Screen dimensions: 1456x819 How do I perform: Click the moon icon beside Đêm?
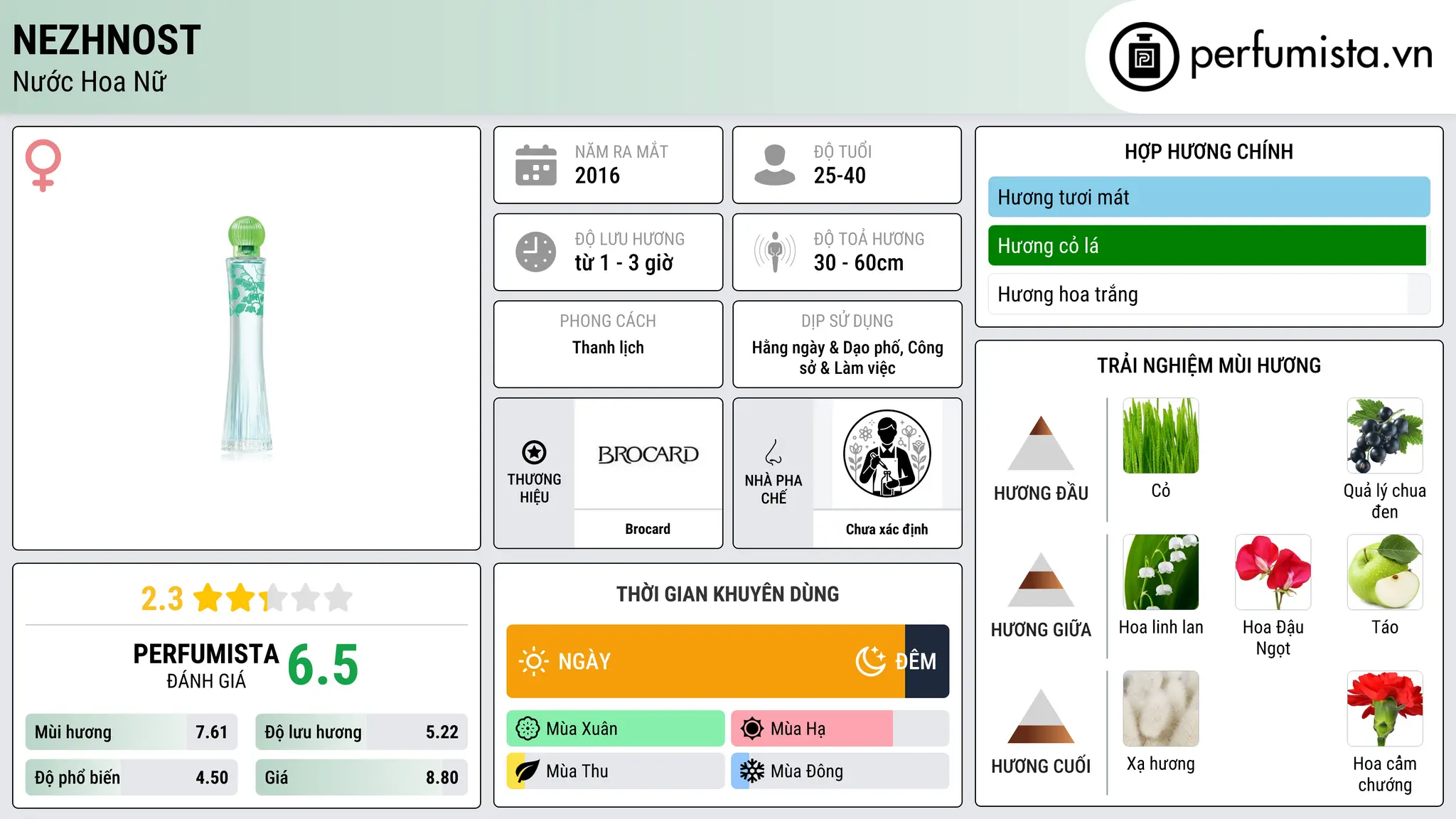(x=870, y=661)
